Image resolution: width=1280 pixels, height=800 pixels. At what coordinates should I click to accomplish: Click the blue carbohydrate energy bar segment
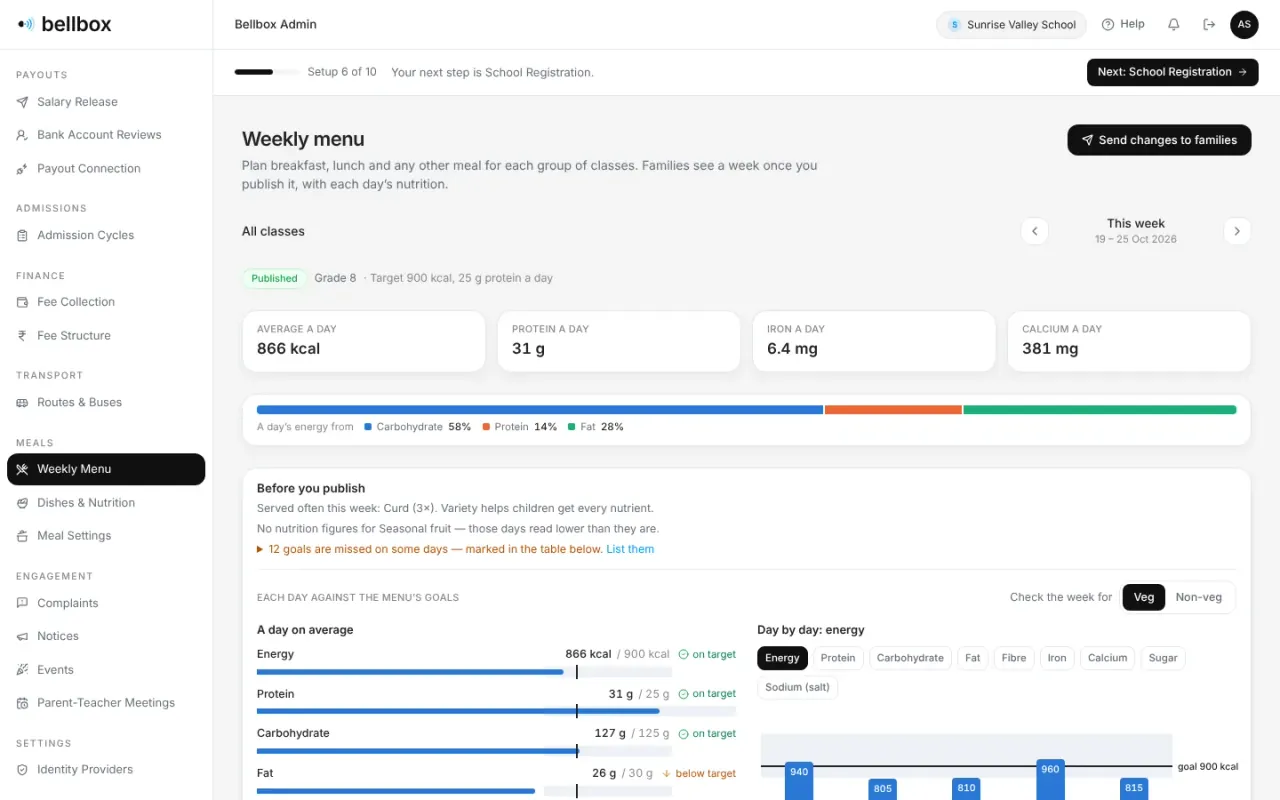540,410
